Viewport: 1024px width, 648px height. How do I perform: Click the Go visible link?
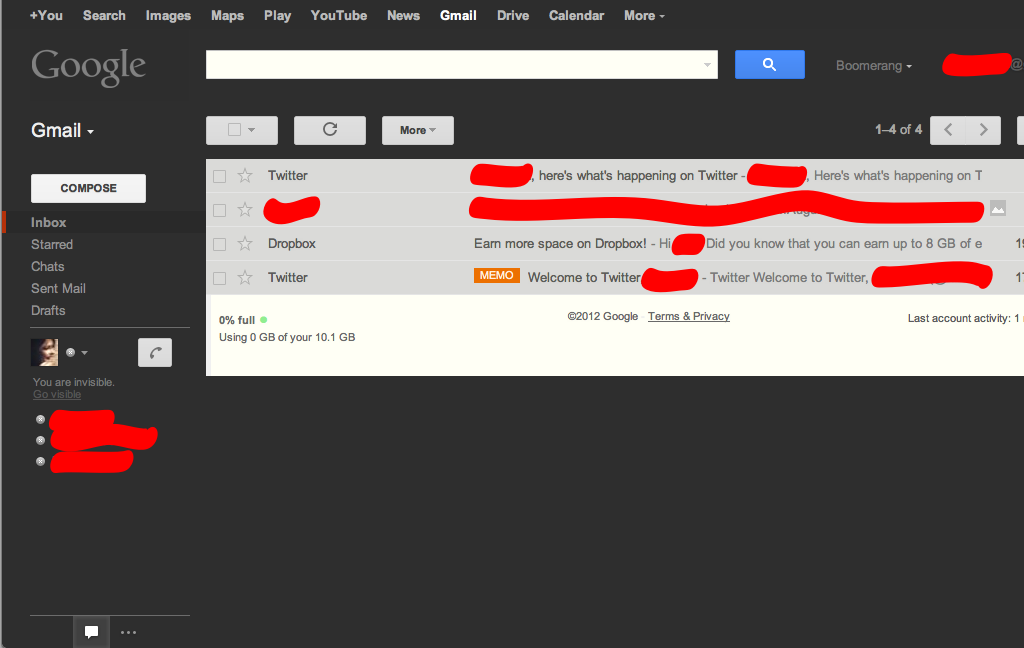click(57, 395)
